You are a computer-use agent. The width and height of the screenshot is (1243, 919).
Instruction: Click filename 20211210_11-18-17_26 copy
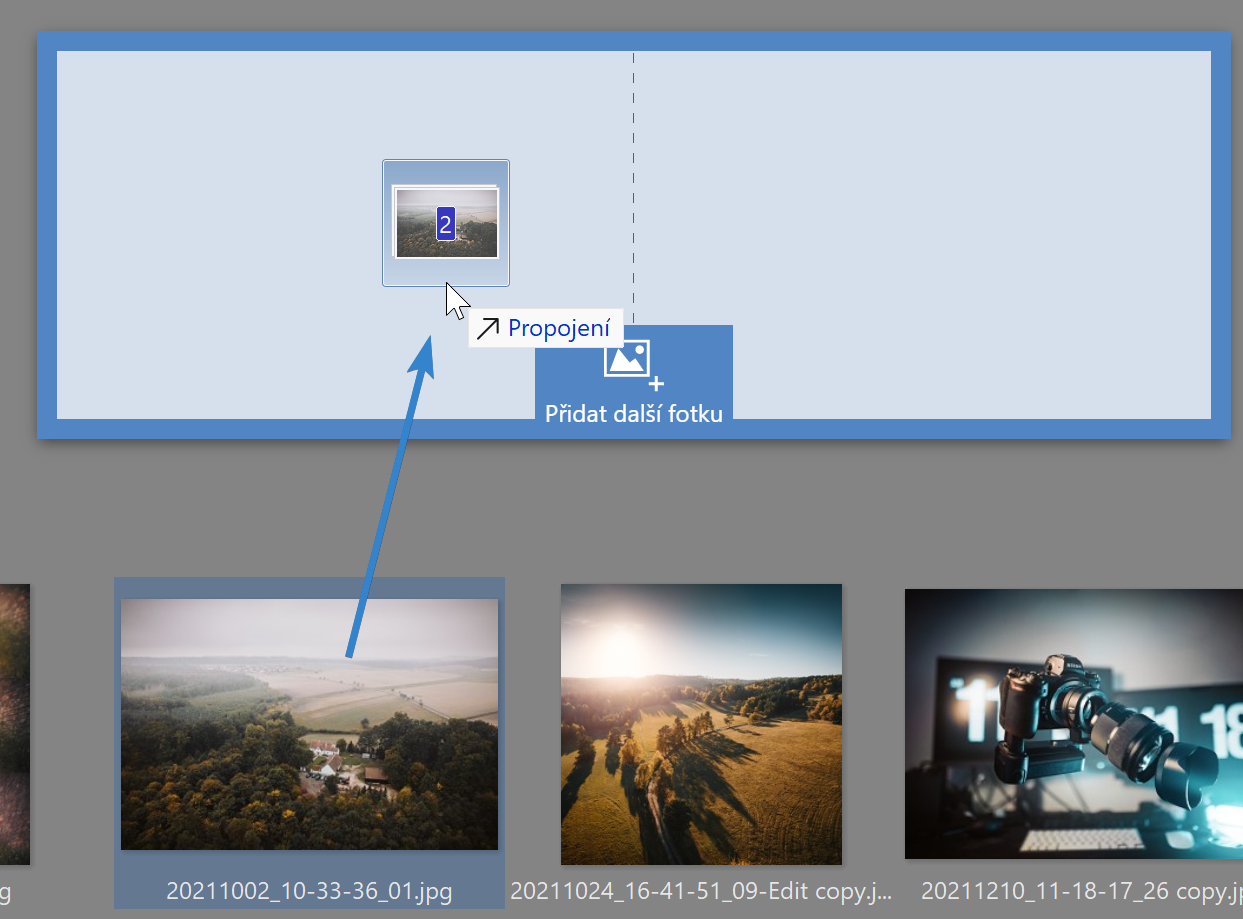[1081, 890]
